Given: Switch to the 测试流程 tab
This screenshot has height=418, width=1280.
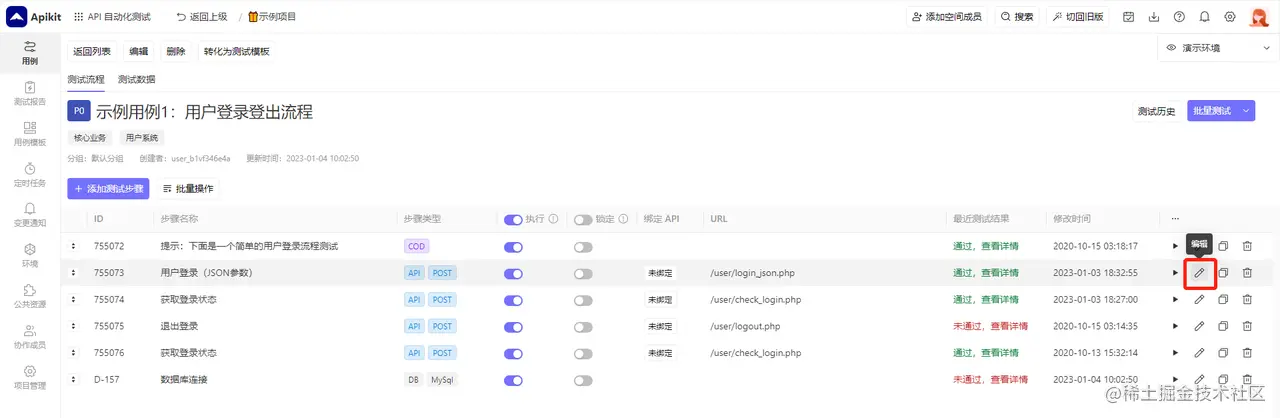Looking at the screenshot, I should pos(86,79).
